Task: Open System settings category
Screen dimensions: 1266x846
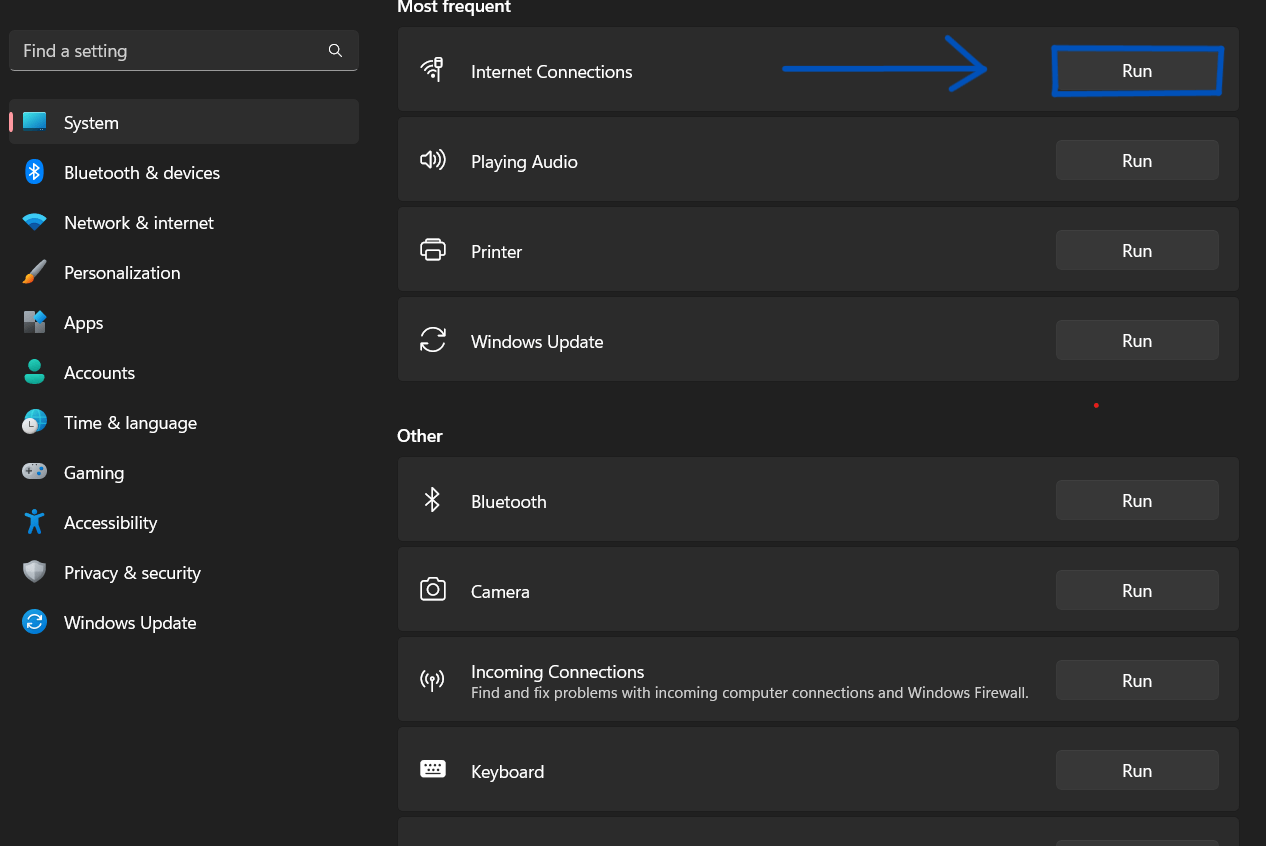Action: click(x=184, y=122)
